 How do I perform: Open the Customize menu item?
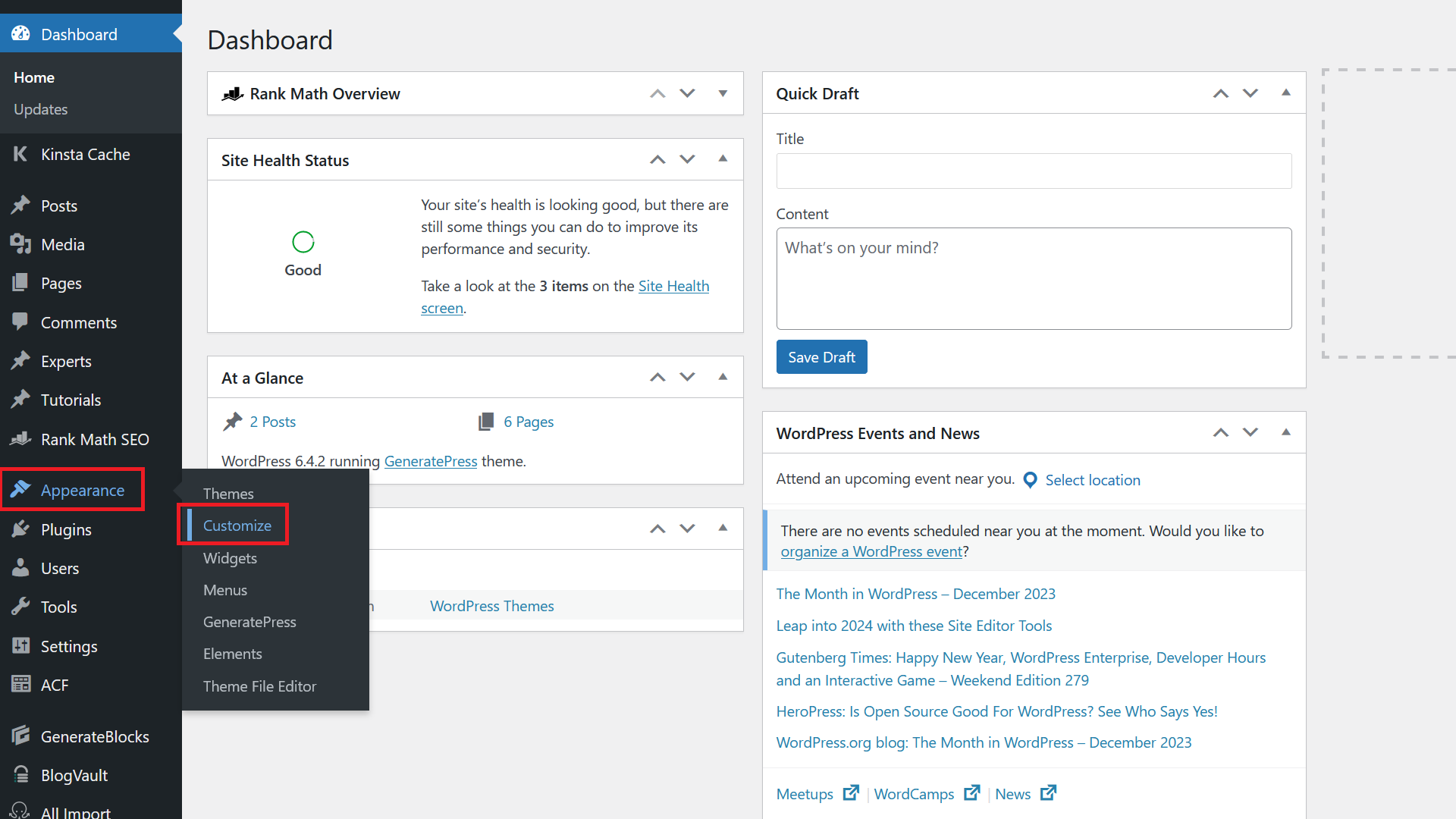237,525
